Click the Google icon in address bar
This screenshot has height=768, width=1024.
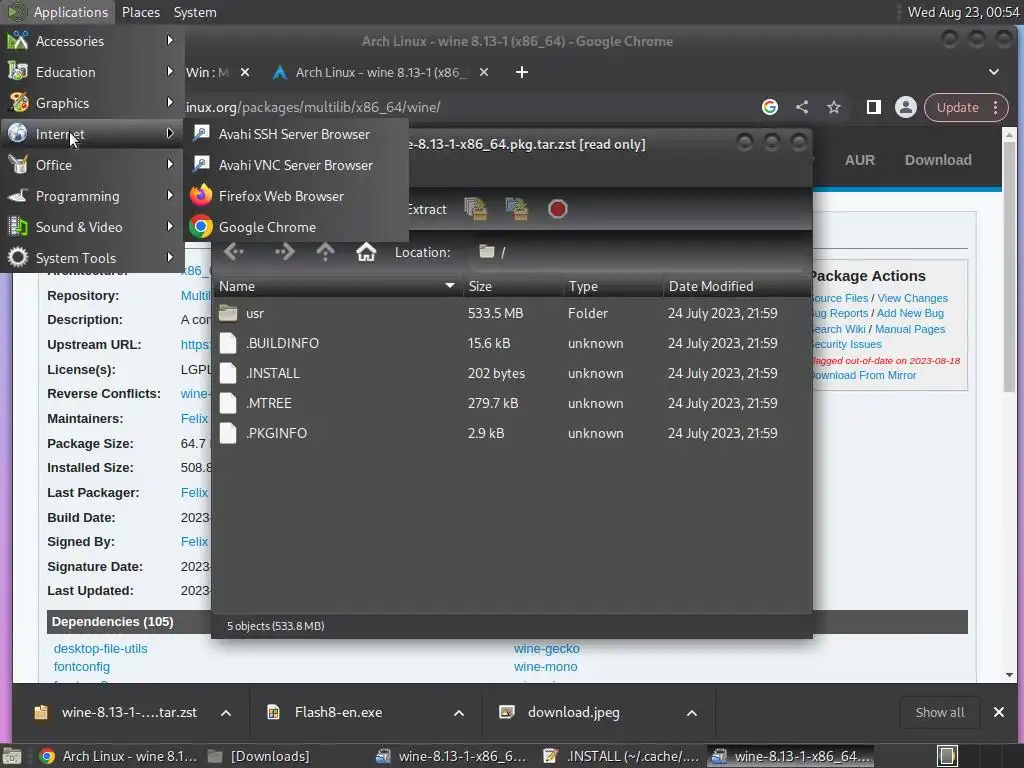pos(770,107)
